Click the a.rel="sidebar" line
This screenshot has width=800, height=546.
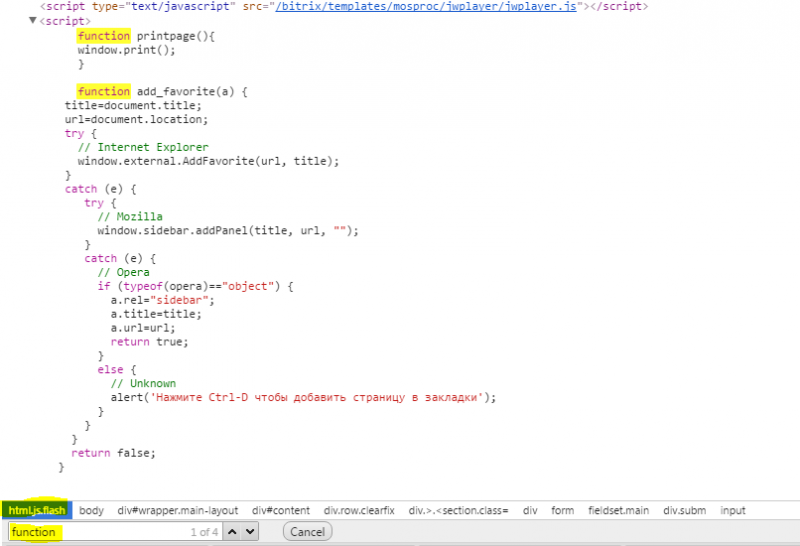[x=163, y=300]
